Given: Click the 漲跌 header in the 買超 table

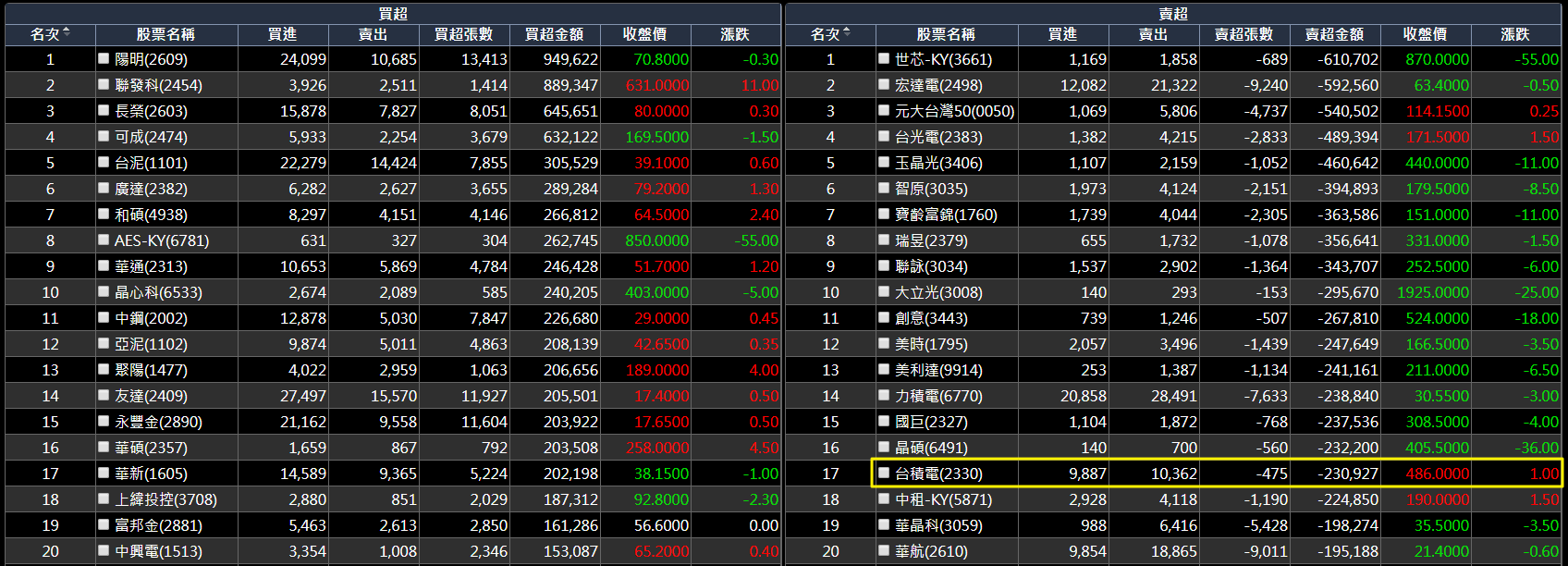Looking at the screenshot, I should 735,34.
